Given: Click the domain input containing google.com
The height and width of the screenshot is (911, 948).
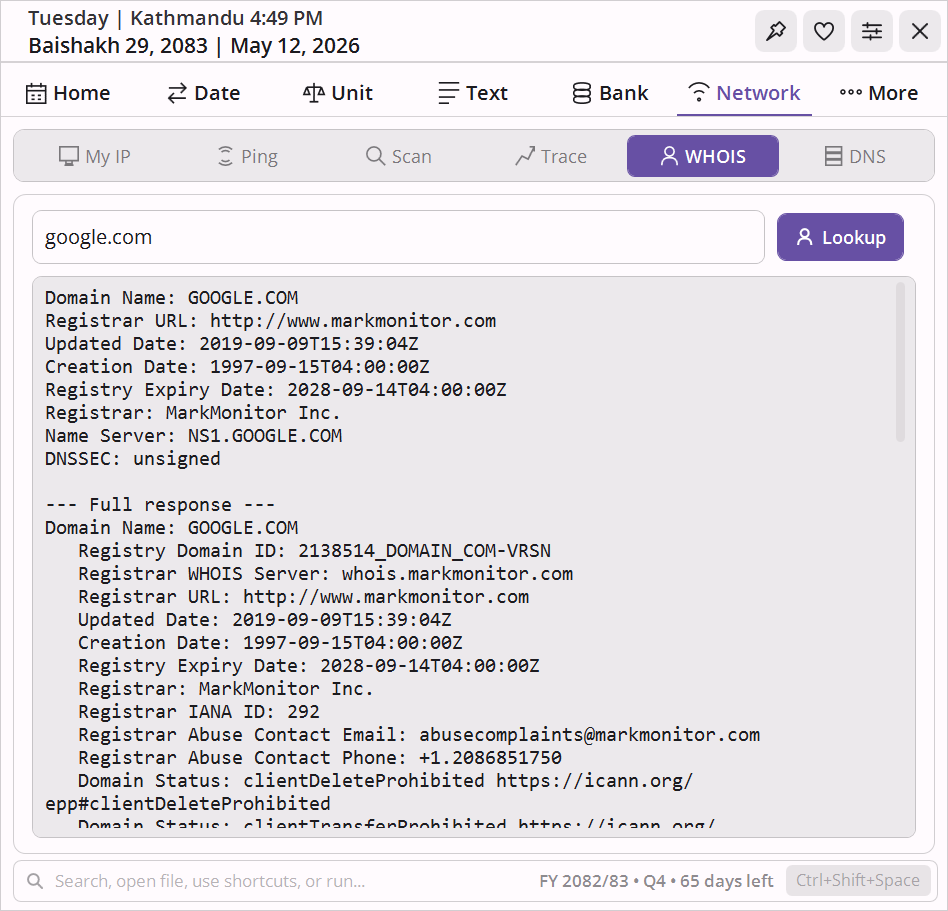Looking at the screenshot, I should tap(398, 237).
